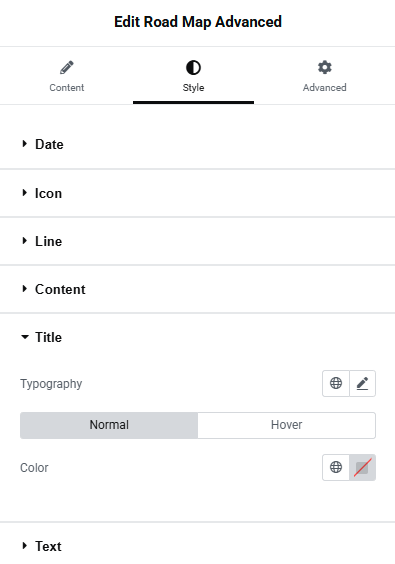Click the Edit Road Map Advanced heading
This screenshot has width=395, height=564.
point(198,22)
